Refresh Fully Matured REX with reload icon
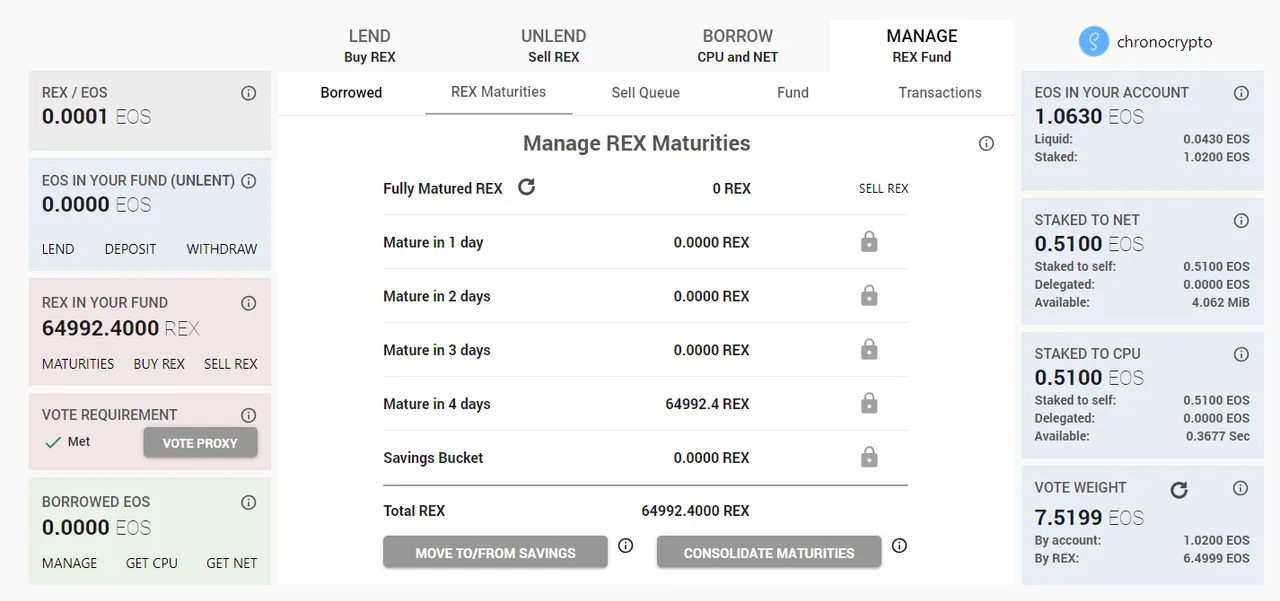1280x601 pixels. [527, 187]
